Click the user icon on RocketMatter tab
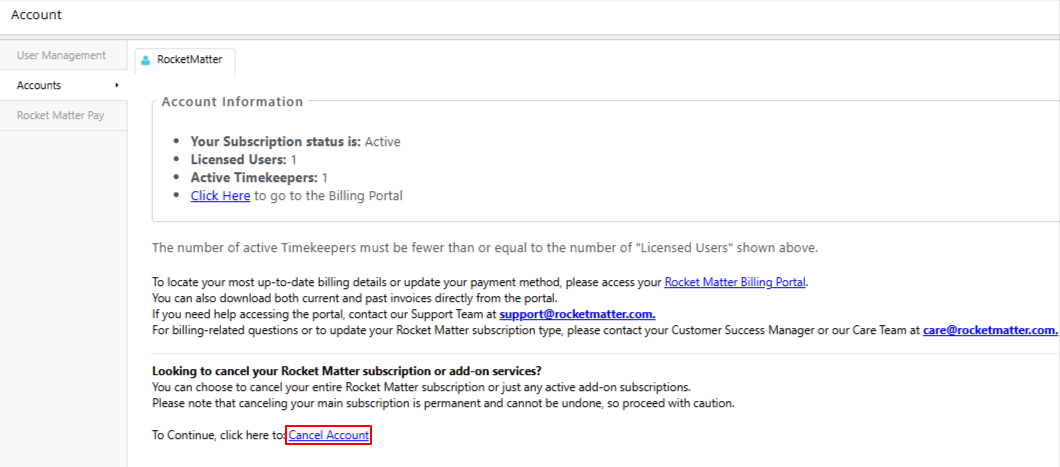This screenshot has height=467, width=1060. (145, 60)
